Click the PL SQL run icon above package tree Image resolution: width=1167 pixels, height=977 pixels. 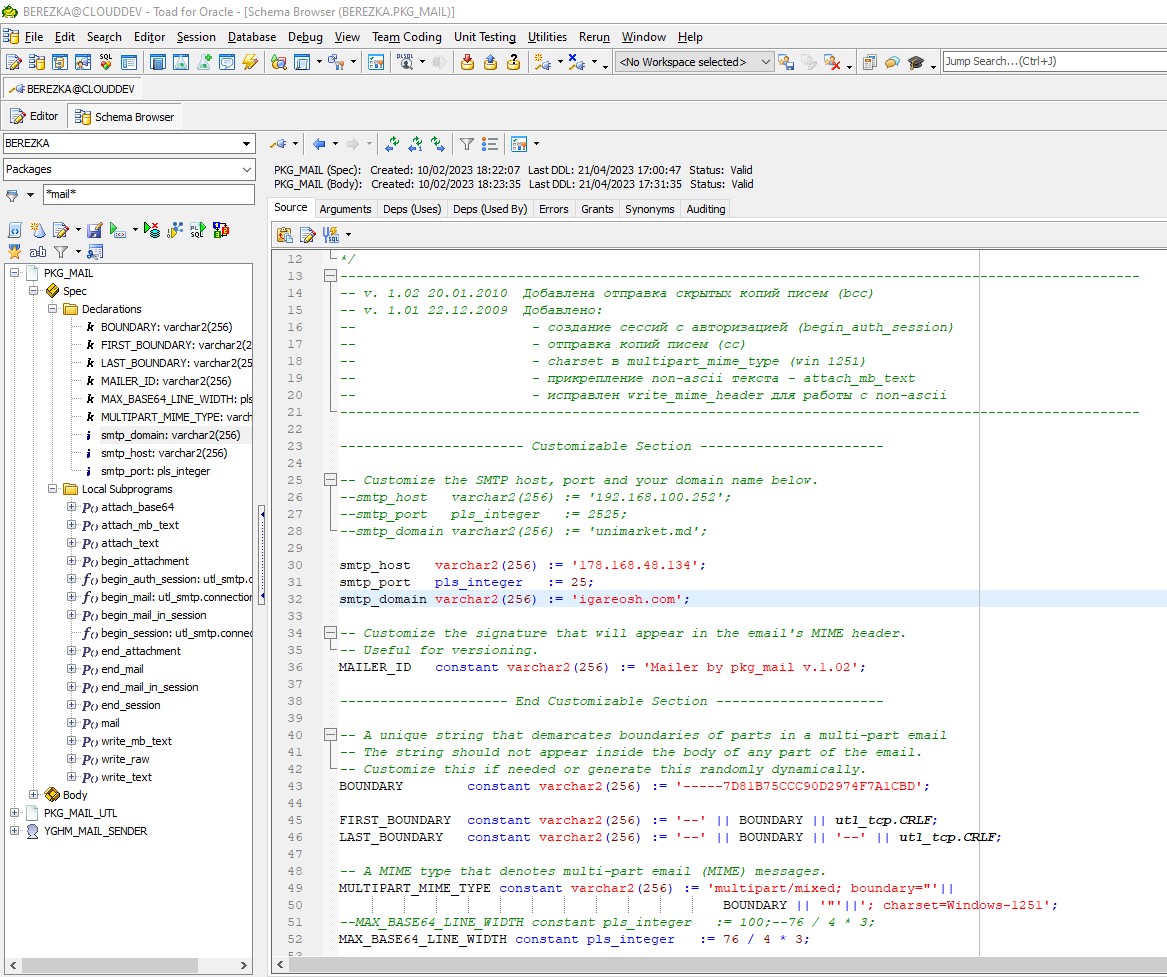pos(197,230)
